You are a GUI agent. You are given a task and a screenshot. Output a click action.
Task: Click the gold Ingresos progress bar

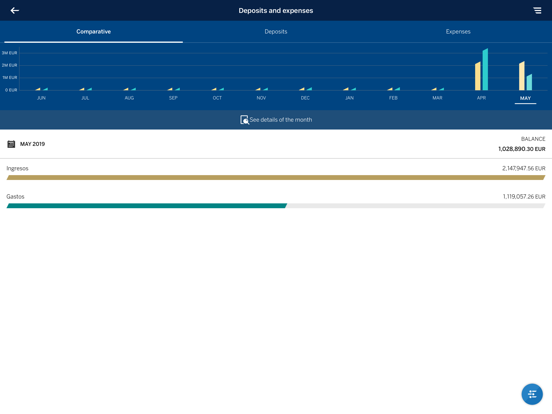point(276,177)
